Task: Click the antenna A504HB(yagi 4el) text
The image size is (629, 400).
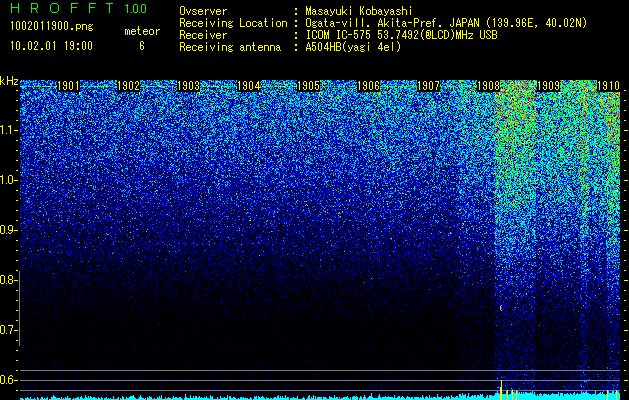Action: coord(353,47)
